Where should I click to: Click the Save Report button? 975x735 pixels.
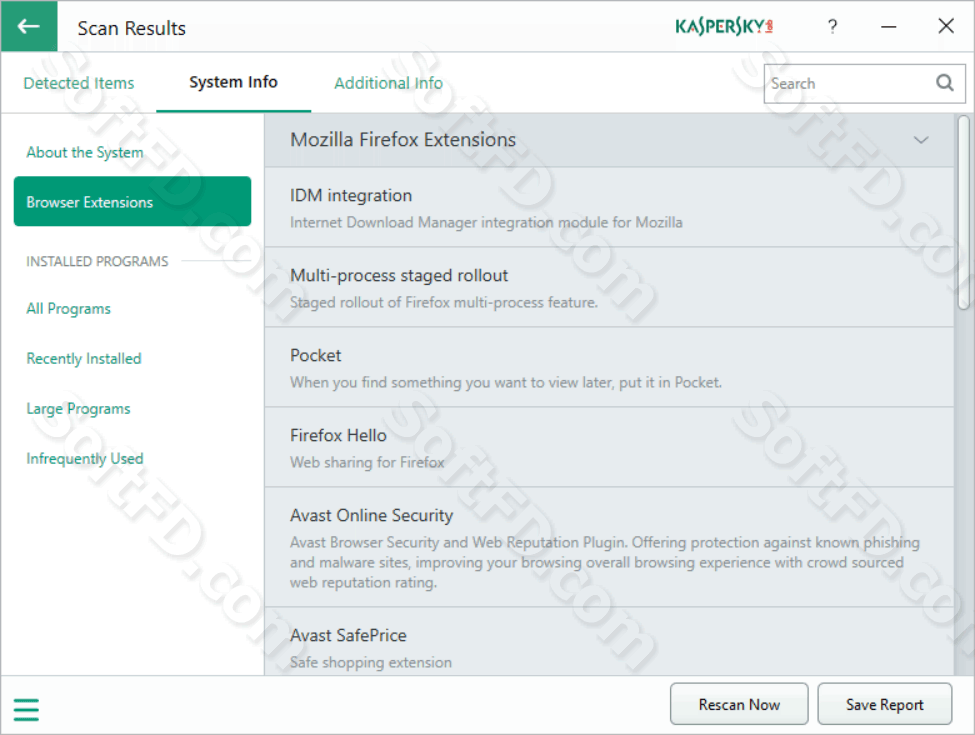point(884,704)
